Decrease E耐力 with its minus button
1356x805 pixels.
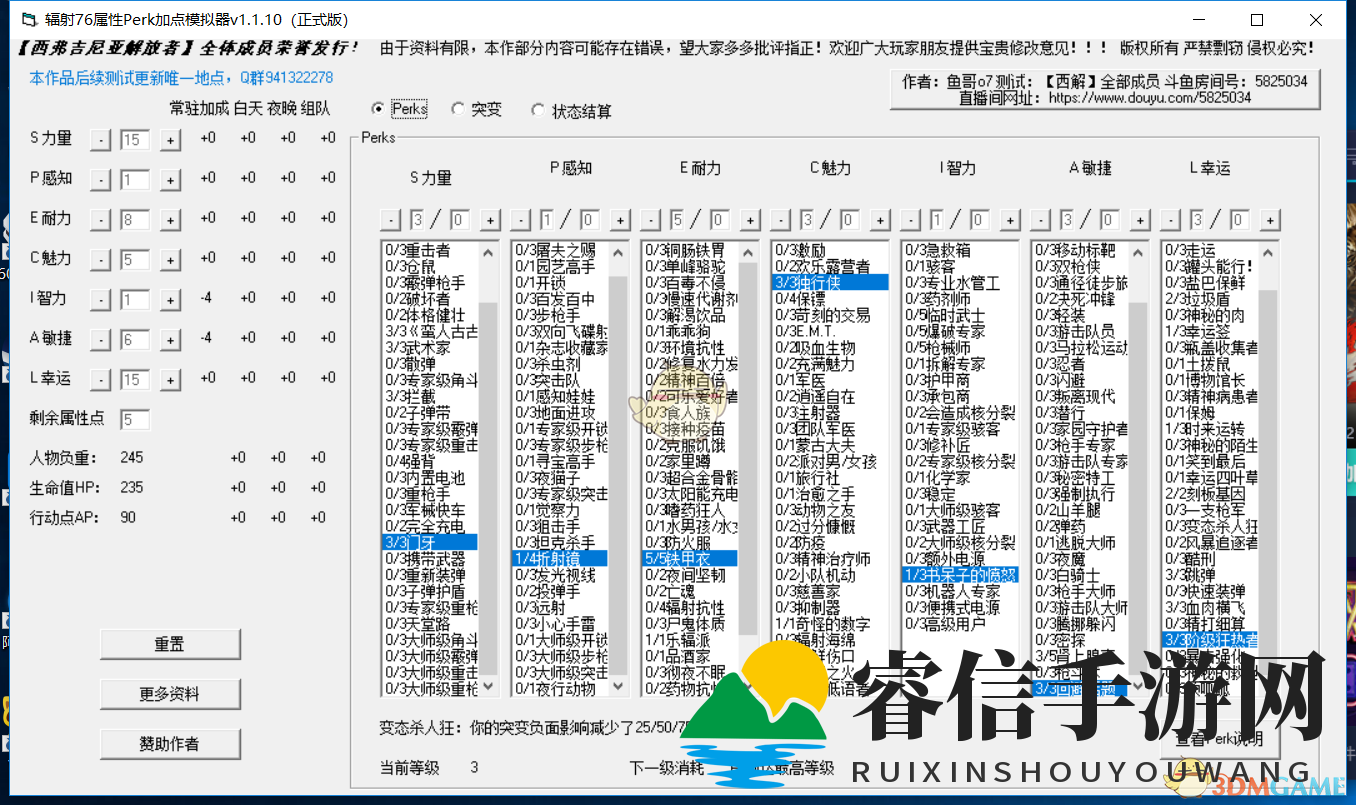tap(99, 219)
